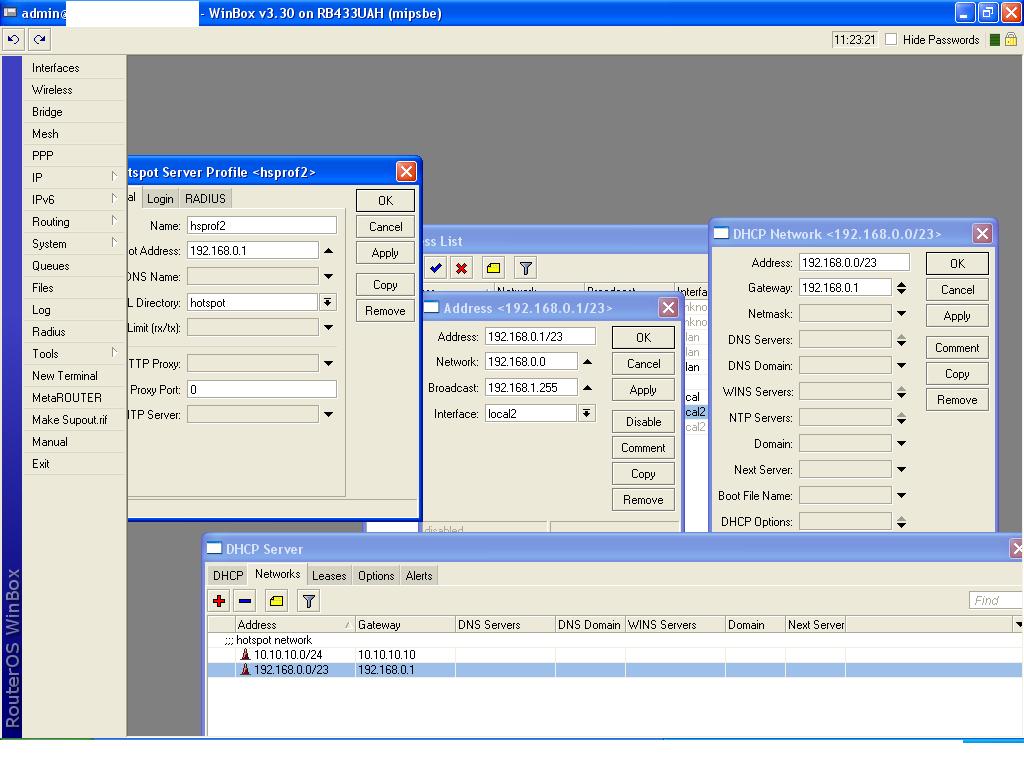Click the padlock icon in top bar
Viewport: 1024px width, 768px height.
tap(1011, 40)
